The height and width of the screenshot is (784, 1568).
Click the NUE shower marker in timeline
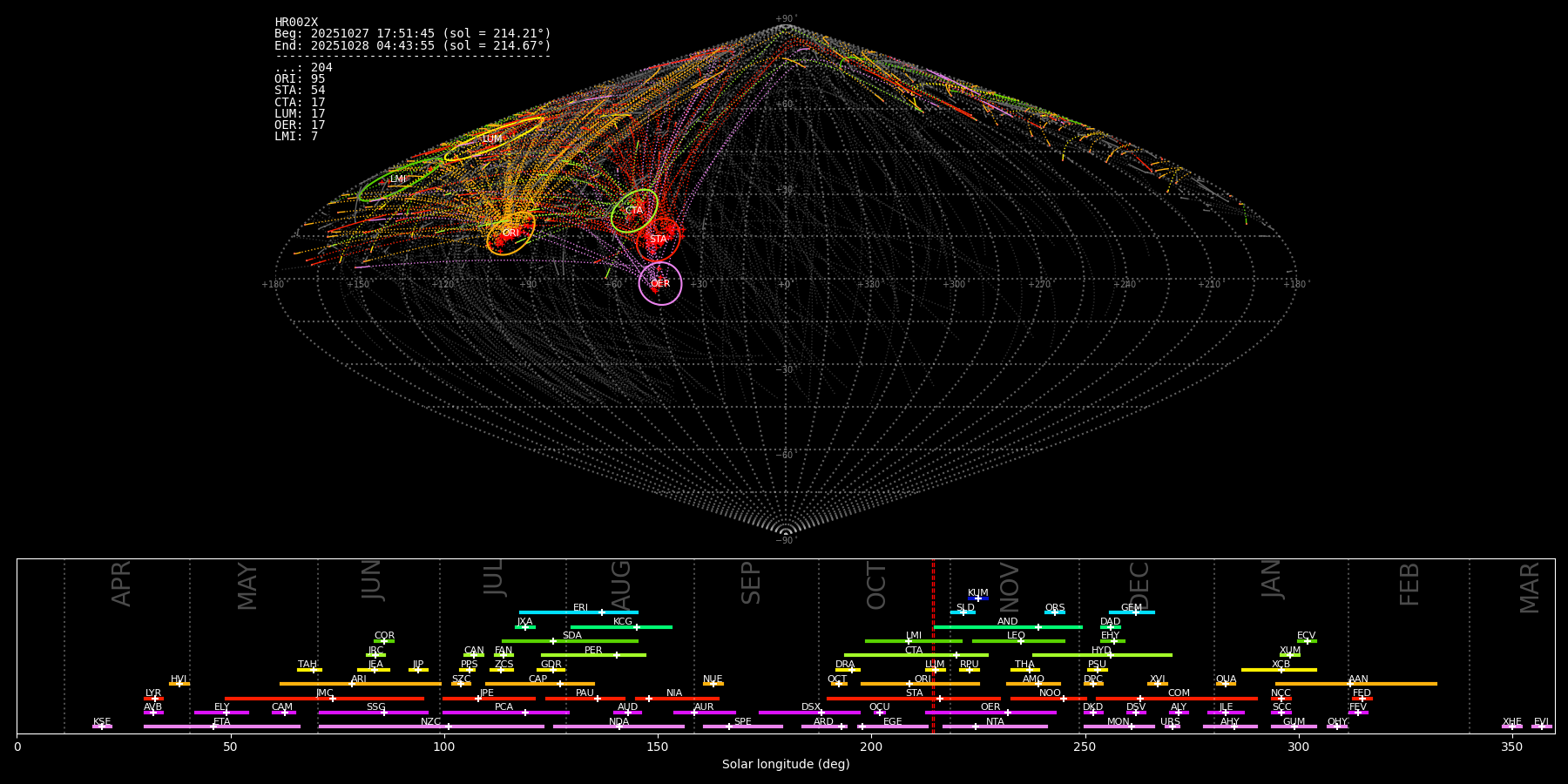(x=713, y=684)
